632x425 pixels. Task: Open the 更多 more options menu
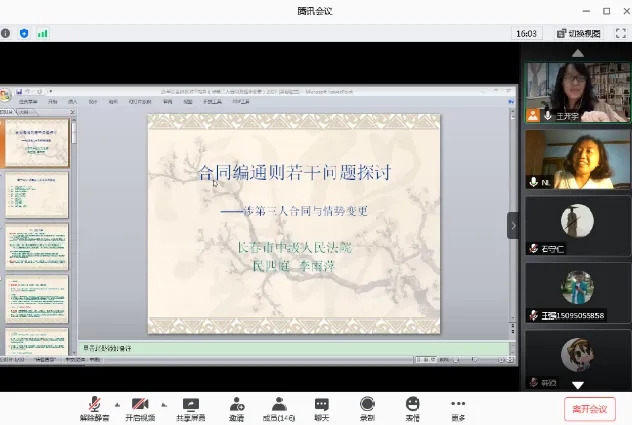point(458,407)
